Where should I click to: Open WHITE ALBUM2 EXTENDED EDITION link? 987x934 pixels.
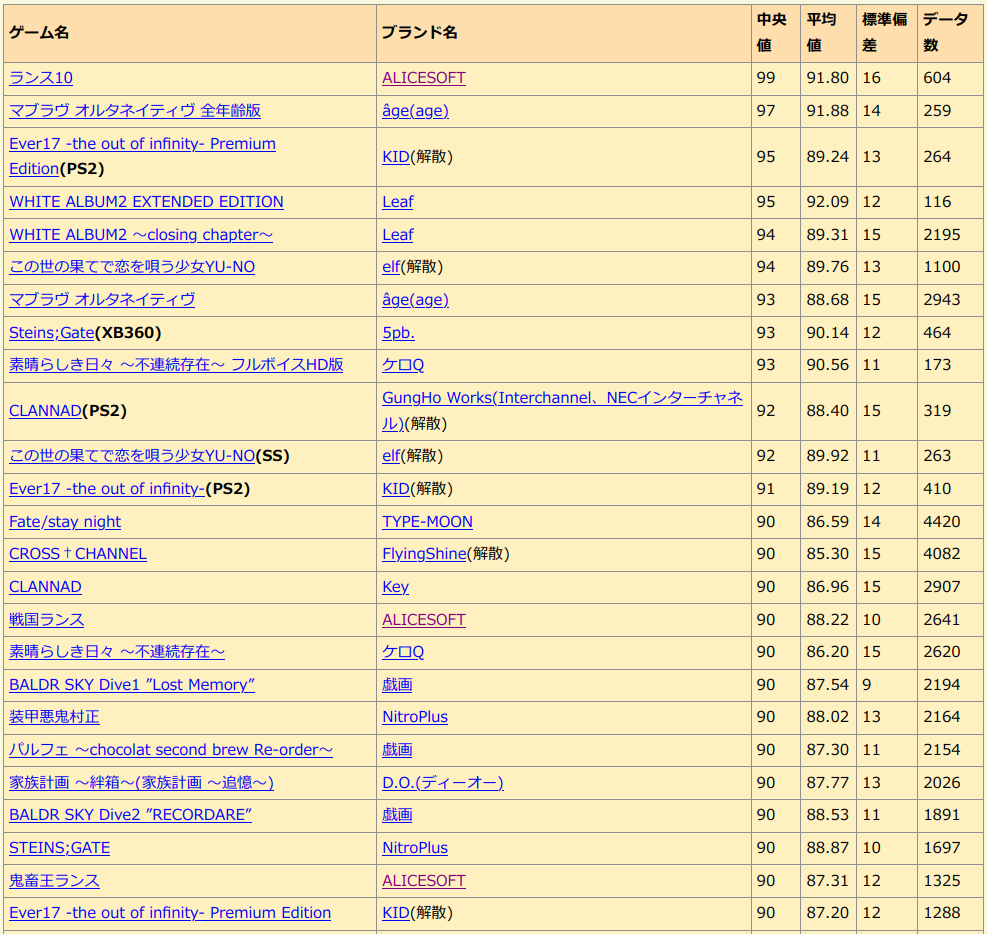coord(146,202)
